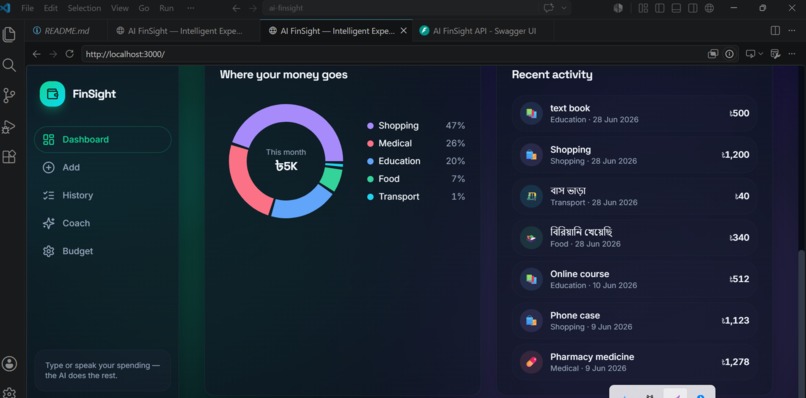Click the Transport legend entry
This screenshot has height=398, width=806.
416,196
